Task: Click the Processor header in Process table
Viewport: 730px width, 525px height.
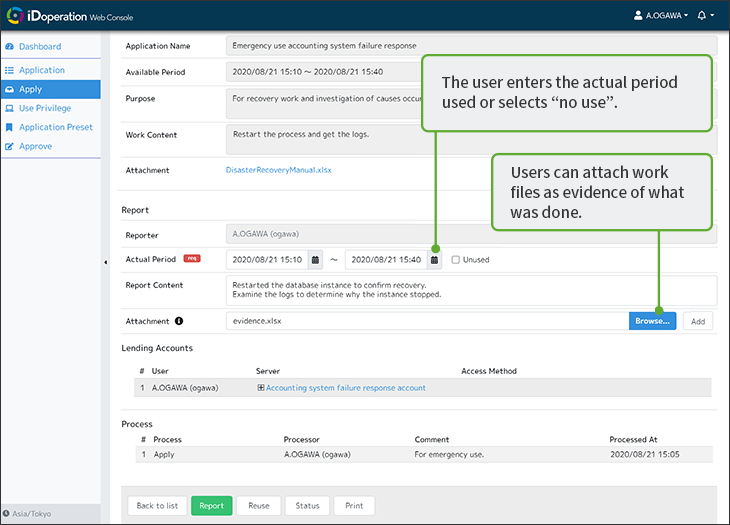Action: [x=301, y=440]
